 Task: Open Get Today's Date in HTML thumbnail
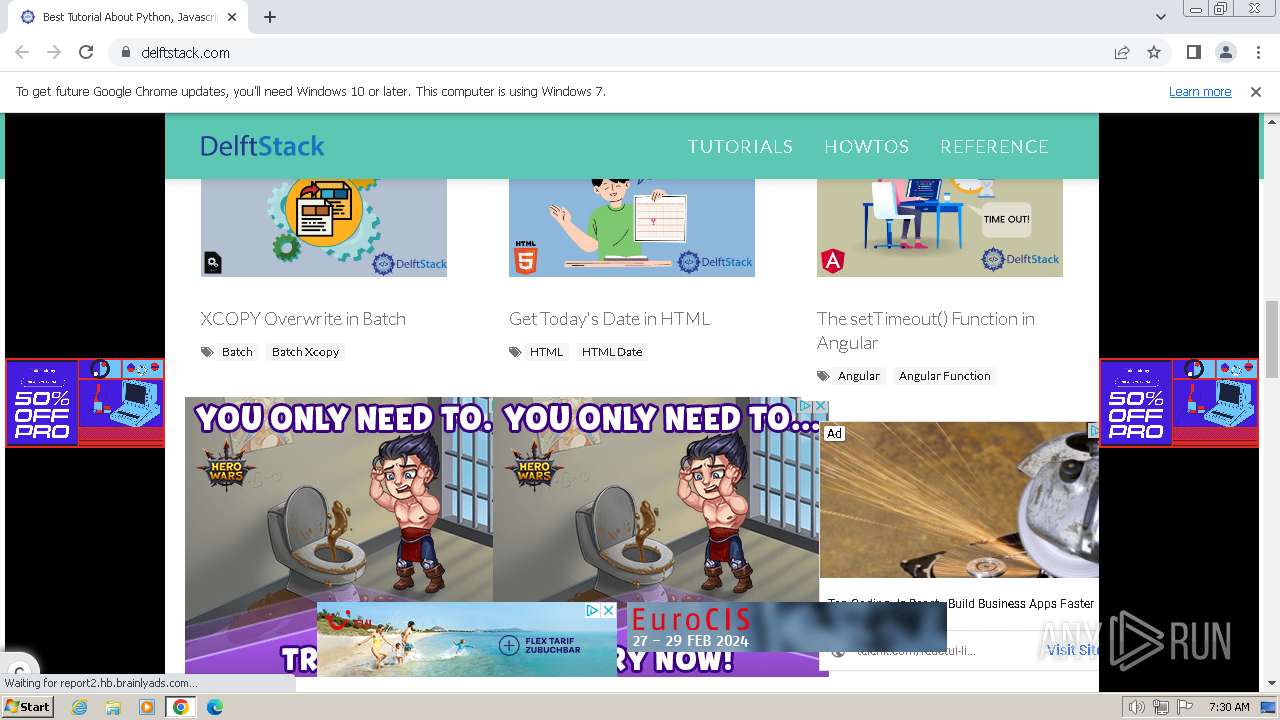[x=632, y=228]
